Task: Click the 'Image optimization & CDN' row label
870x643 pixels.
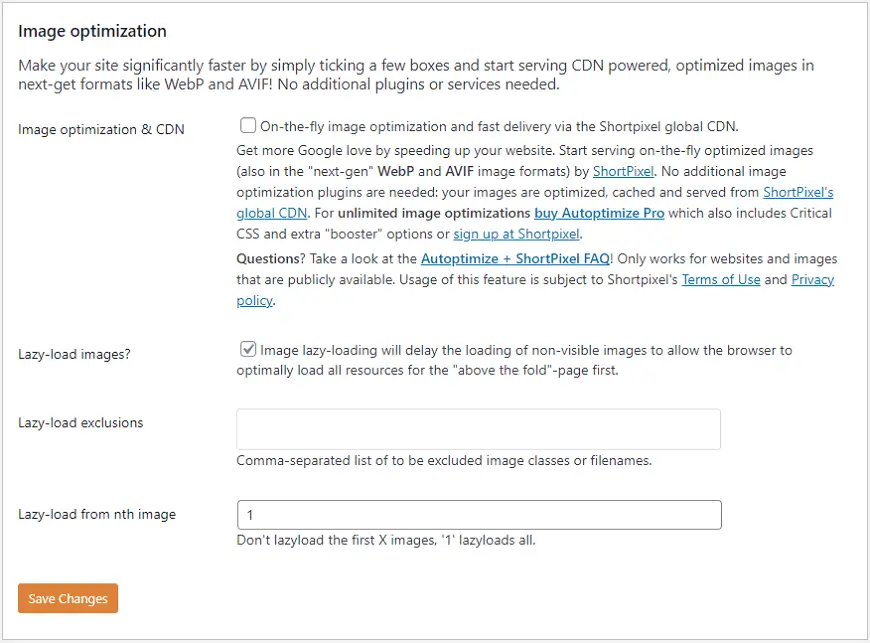Action: 101,129
